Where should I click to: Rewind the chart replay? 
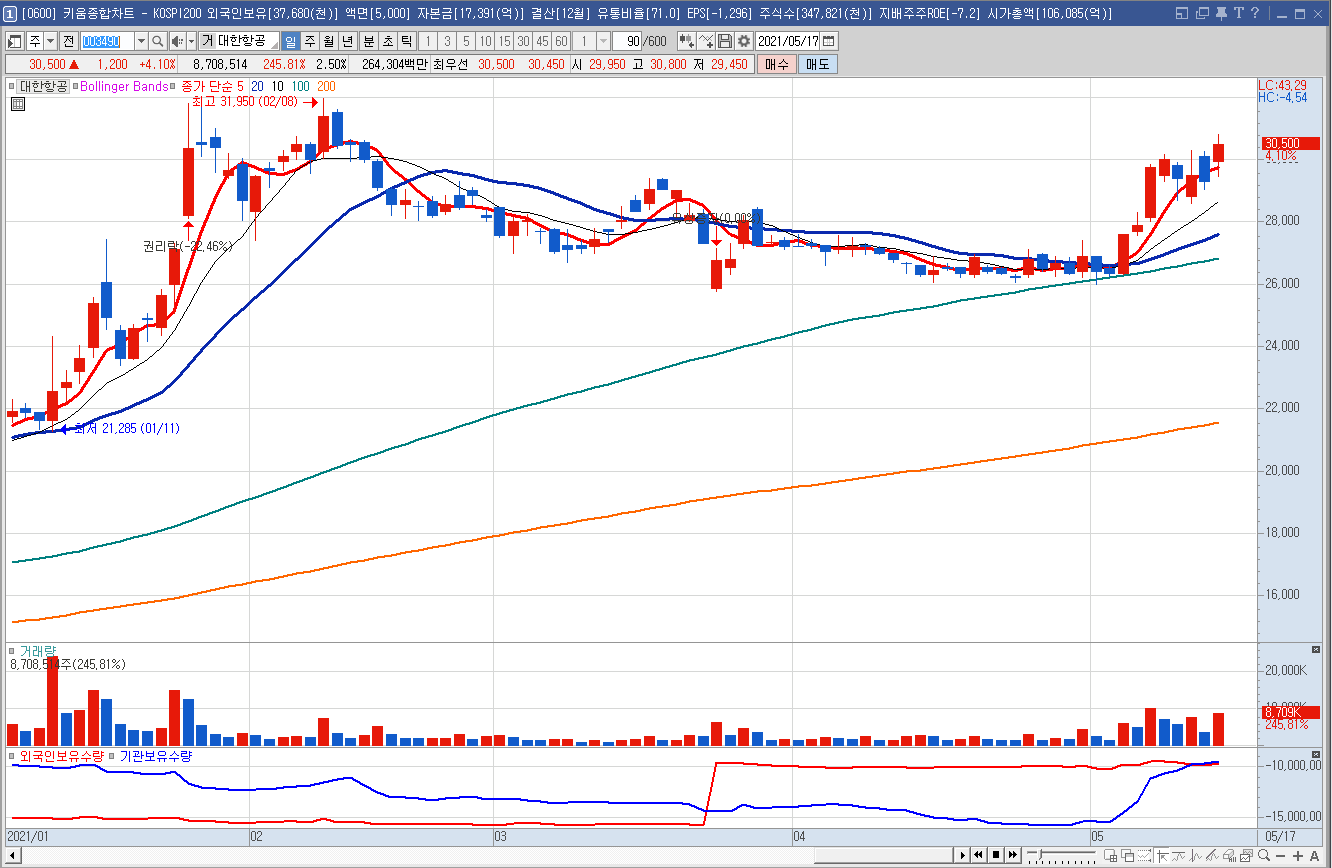pos(978,855)
